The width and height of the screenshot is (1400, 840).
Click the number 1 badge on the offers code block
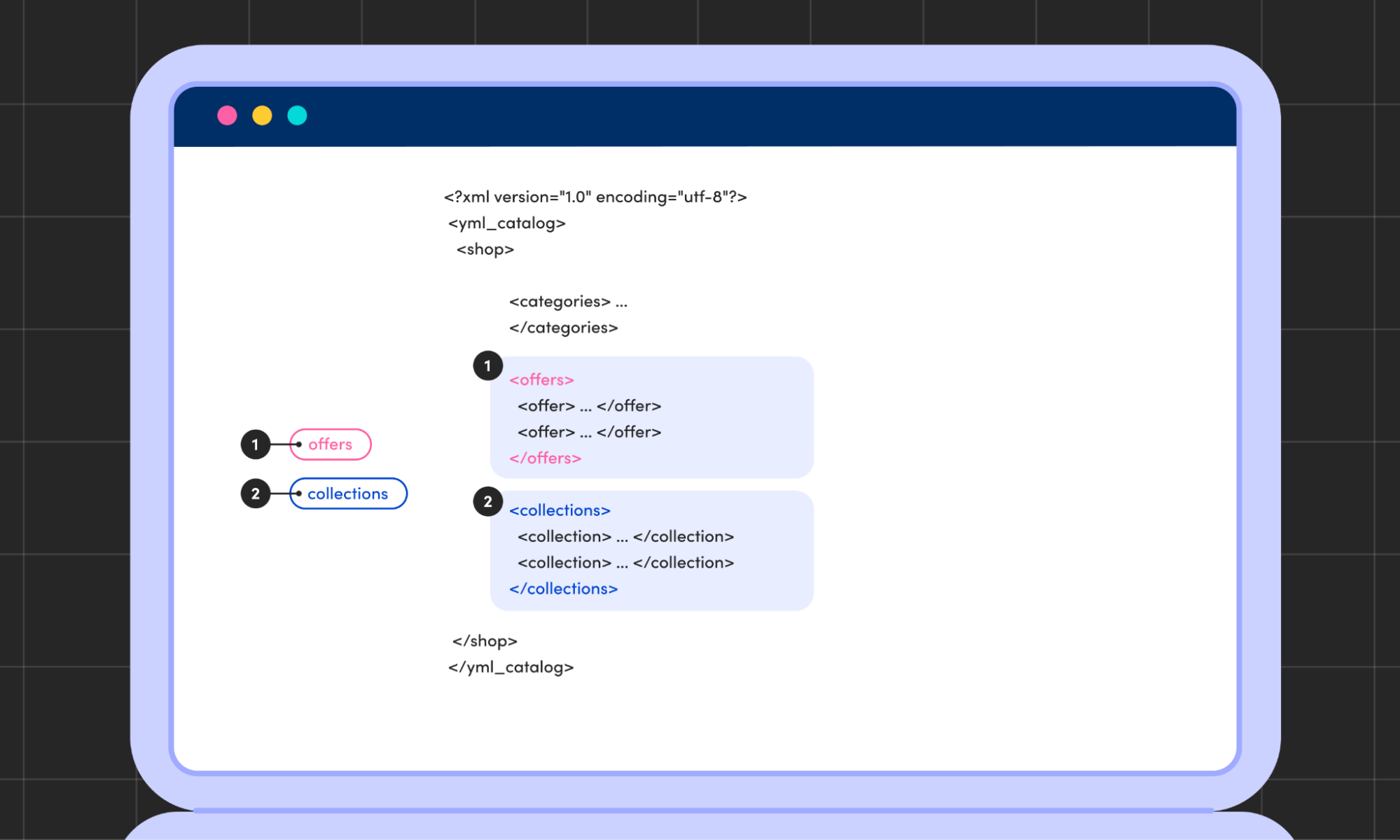(487, 366)
